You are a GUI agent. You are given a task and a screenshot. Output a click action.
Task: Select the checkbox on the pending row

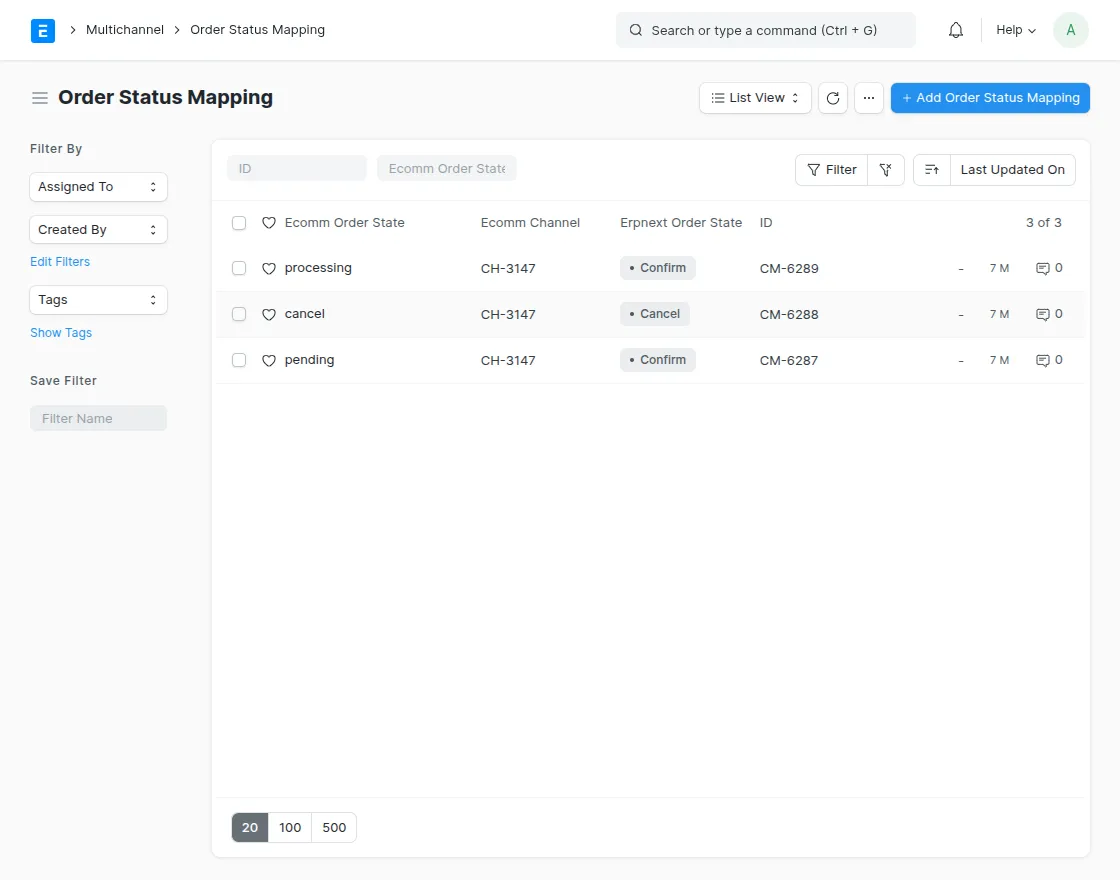point(239,359)
